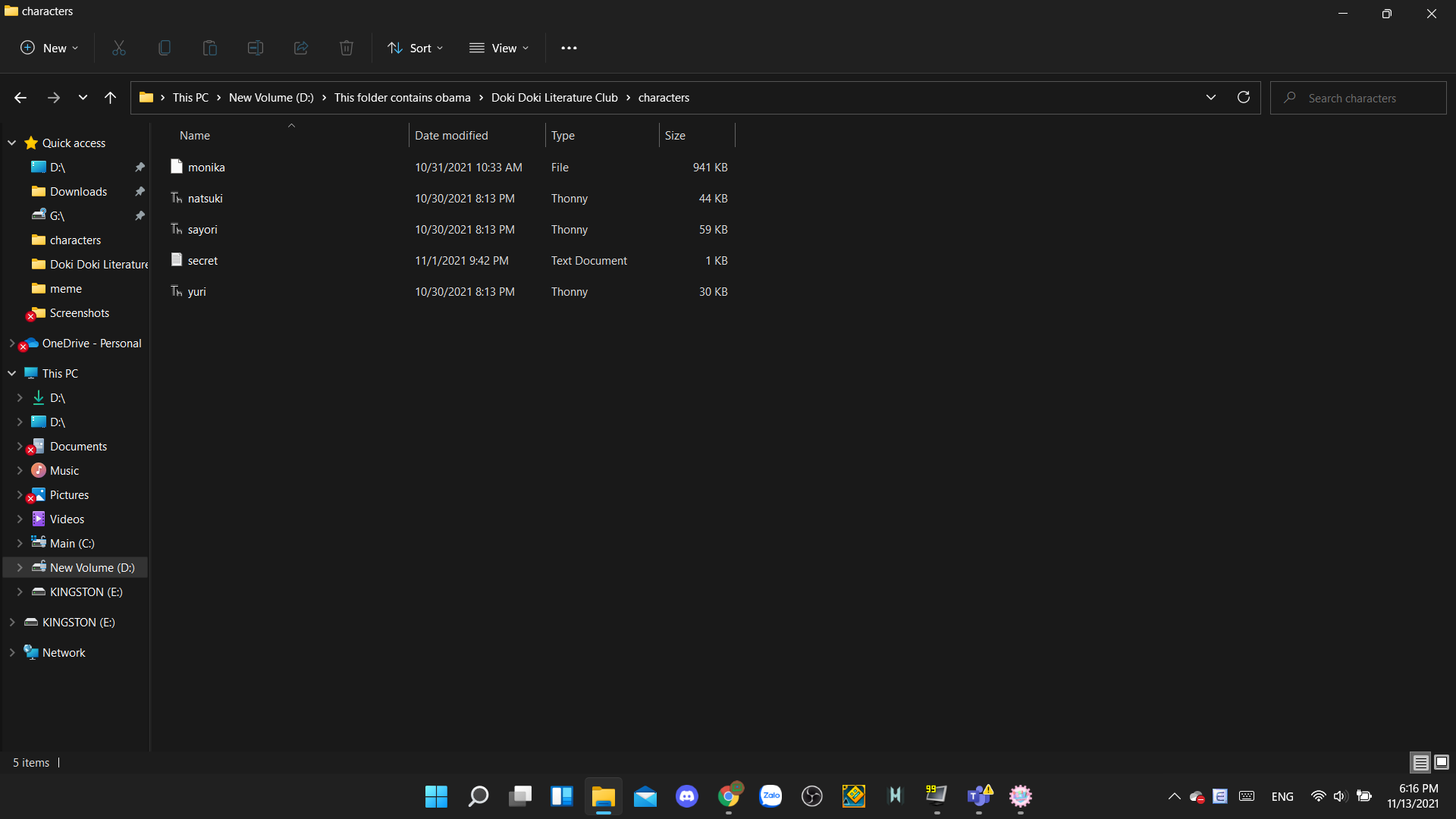This screenshot has width=1456, height=819.
Task: Click the Share icon in the toolbar
Action: pos(300,47)
